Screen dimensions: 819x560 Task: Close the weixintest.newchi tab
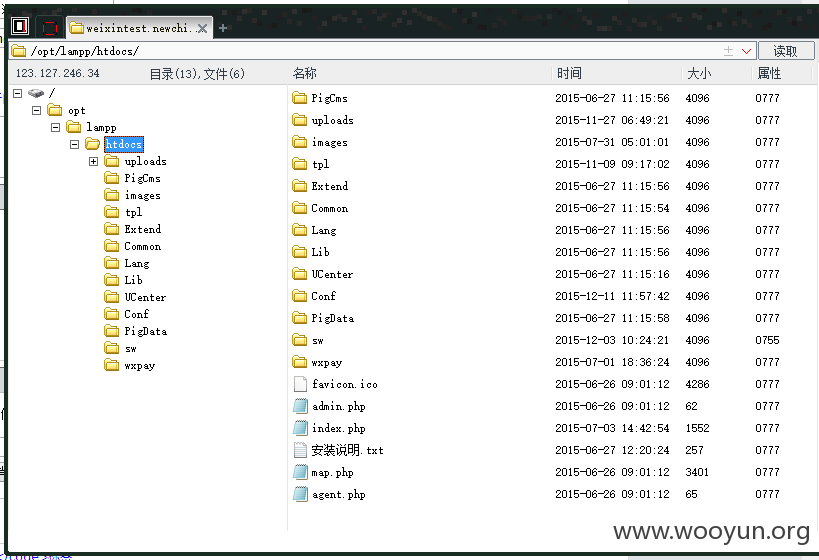pos(202,28)
